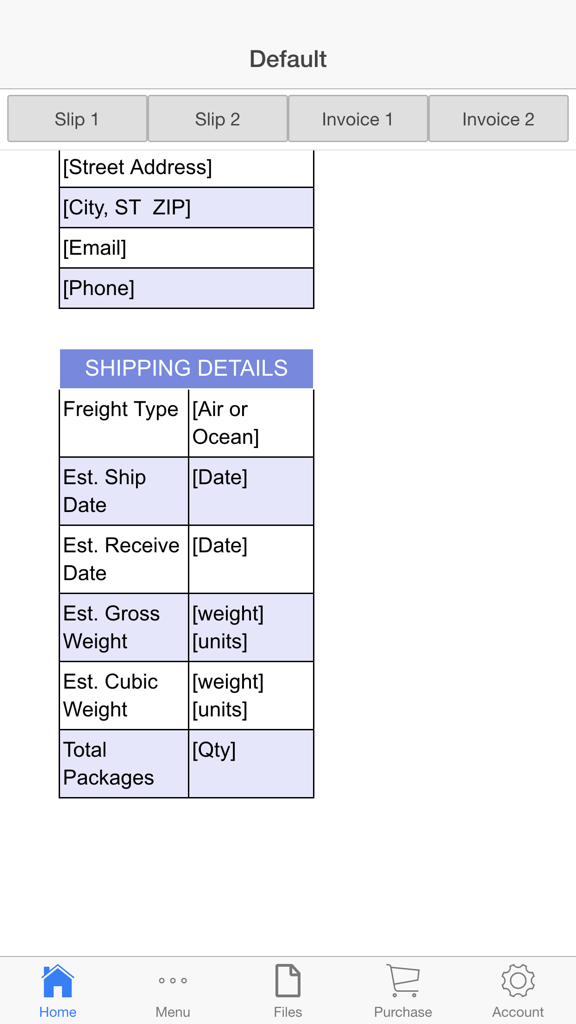Switch to the Invoice 2 tab
576x1024 pixels.
[498, 118]
